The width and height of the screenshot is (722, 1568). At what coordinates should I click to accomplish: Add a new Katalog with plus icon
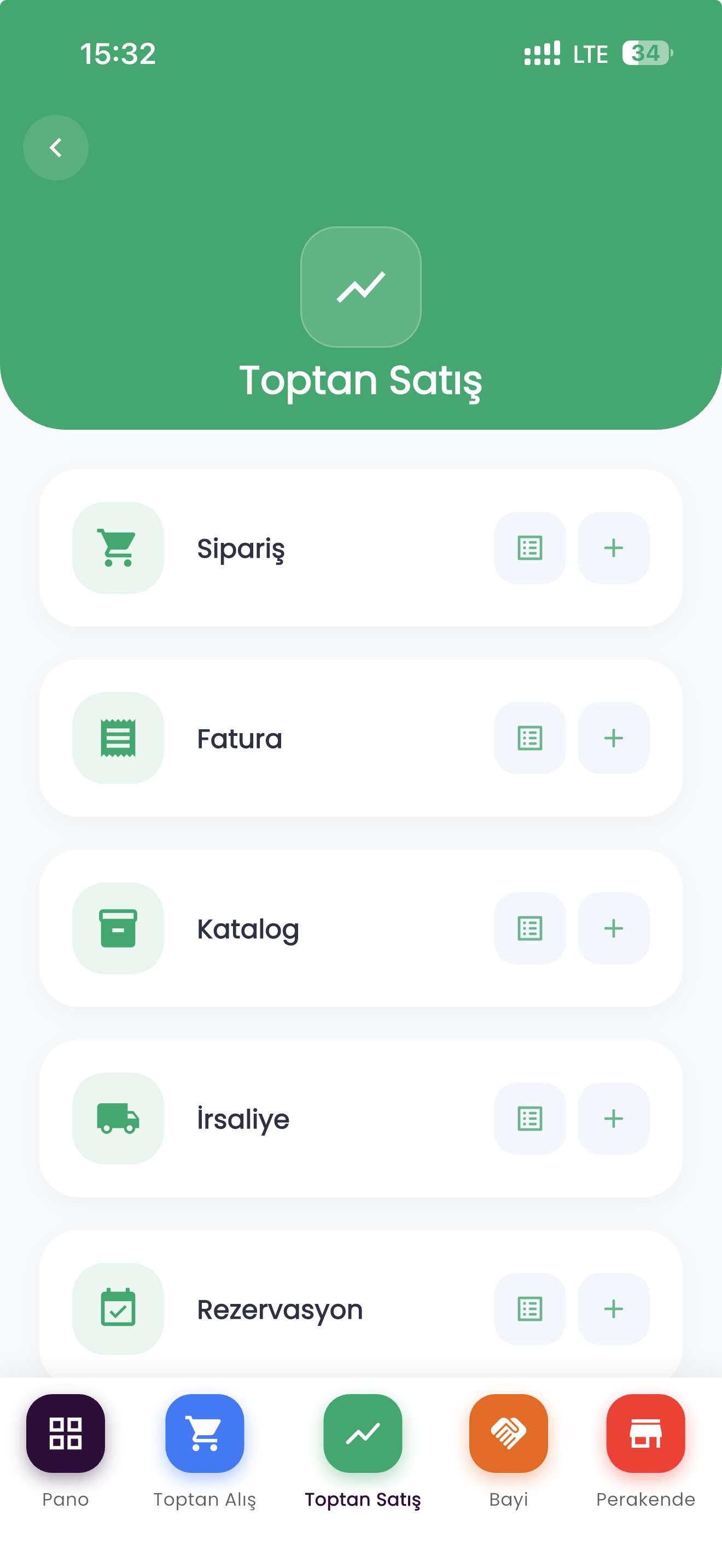click(613, 928)
